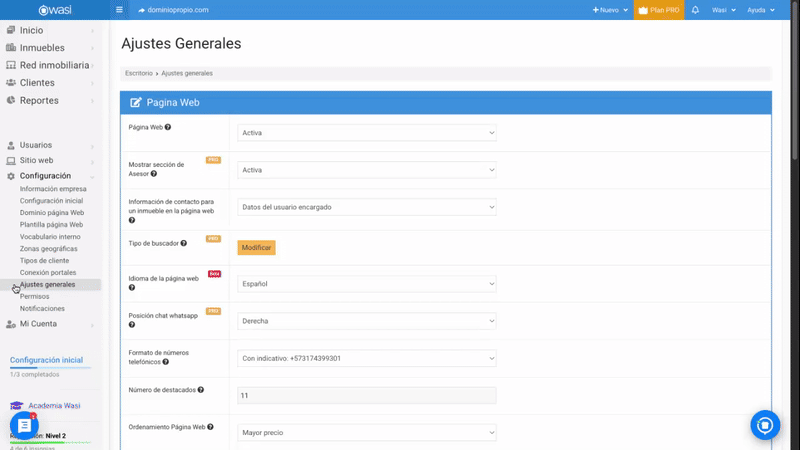Click help icon for Formato de números
Image resolution: width=800 pixels, height=450 pixels.
[165, 362]
